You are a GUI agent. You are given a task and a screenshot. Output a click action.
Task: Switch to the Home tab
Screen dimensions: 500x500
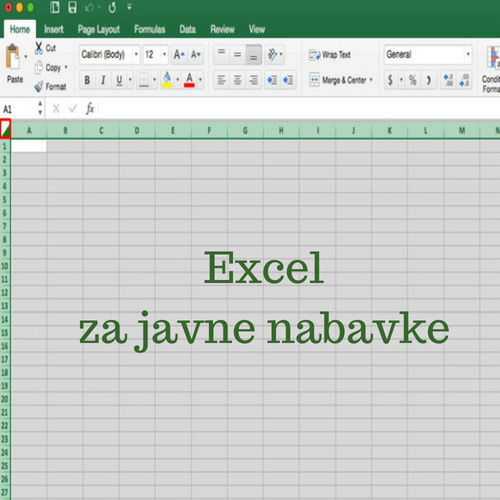click(20, 29)
